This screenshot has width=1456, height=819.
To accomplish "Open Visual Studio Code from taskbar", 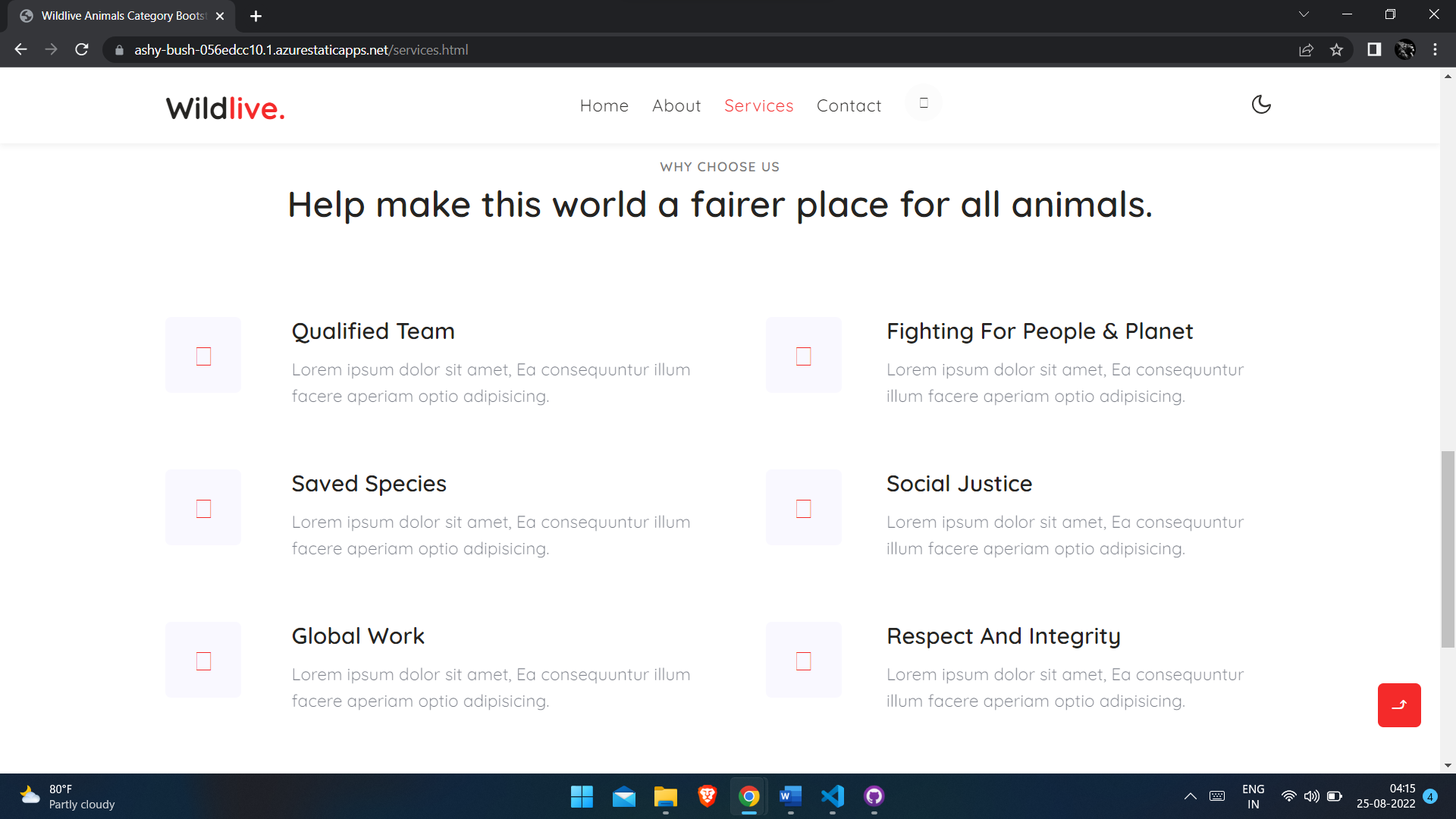I will (x=833, y=796).
